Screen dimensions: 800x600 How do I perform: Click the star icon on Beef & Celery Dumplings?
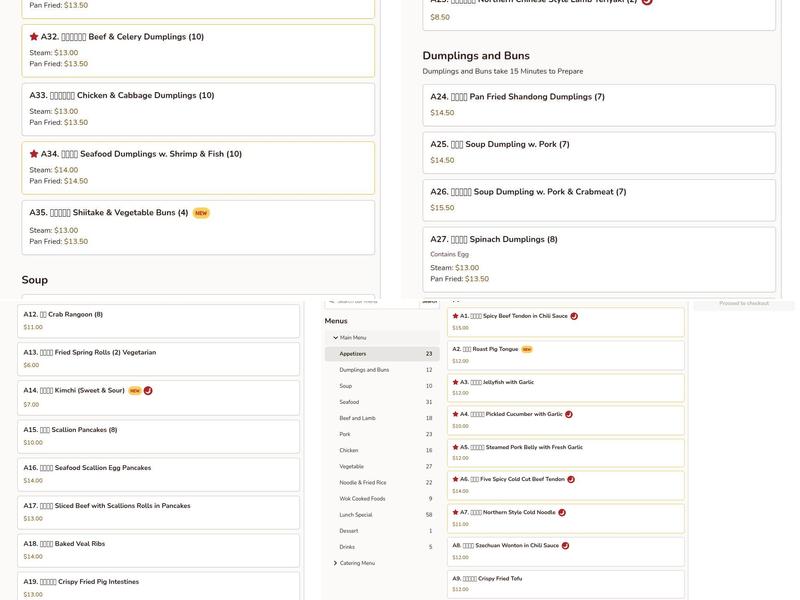click(x=34, y=37)
